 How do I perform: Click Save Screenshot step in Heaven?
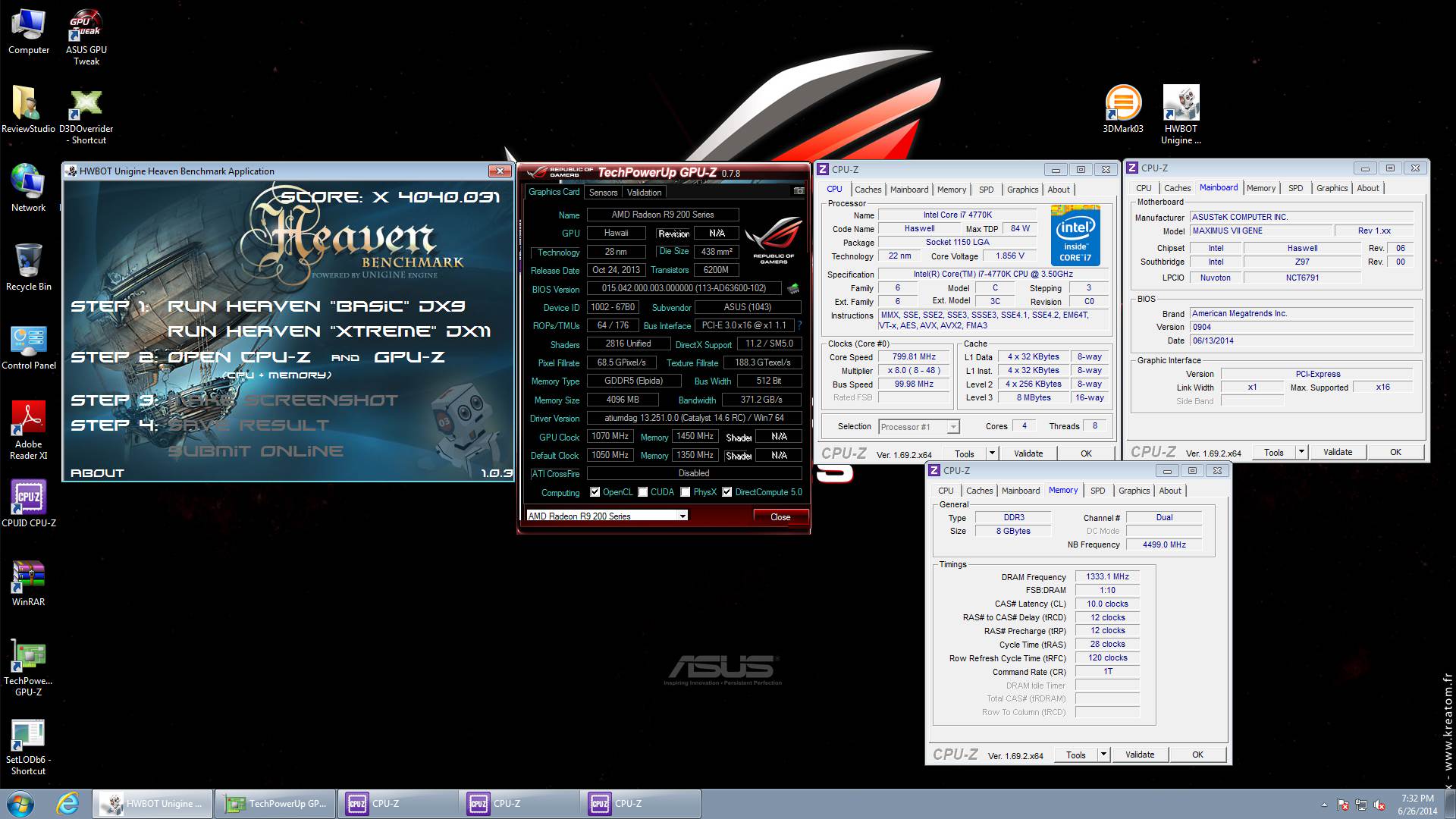282,400
